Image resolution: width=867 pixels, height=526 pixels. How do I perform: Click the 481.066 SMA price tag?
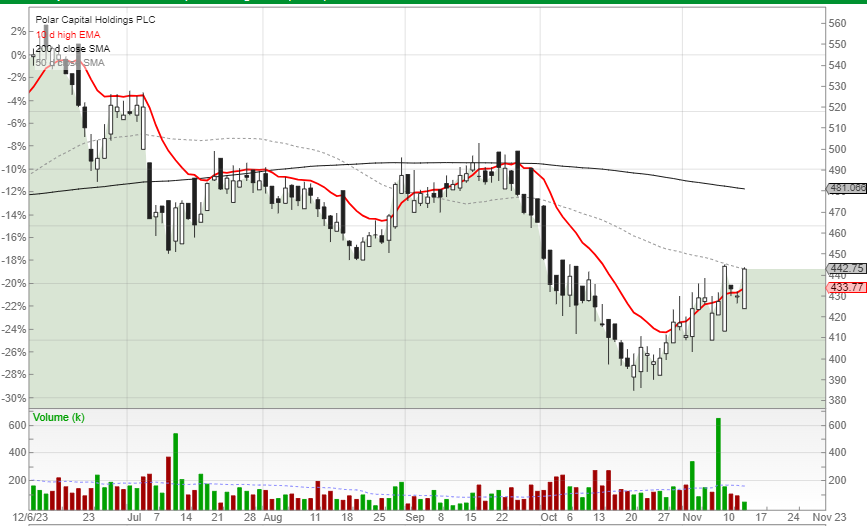click(x=847, y=188)
